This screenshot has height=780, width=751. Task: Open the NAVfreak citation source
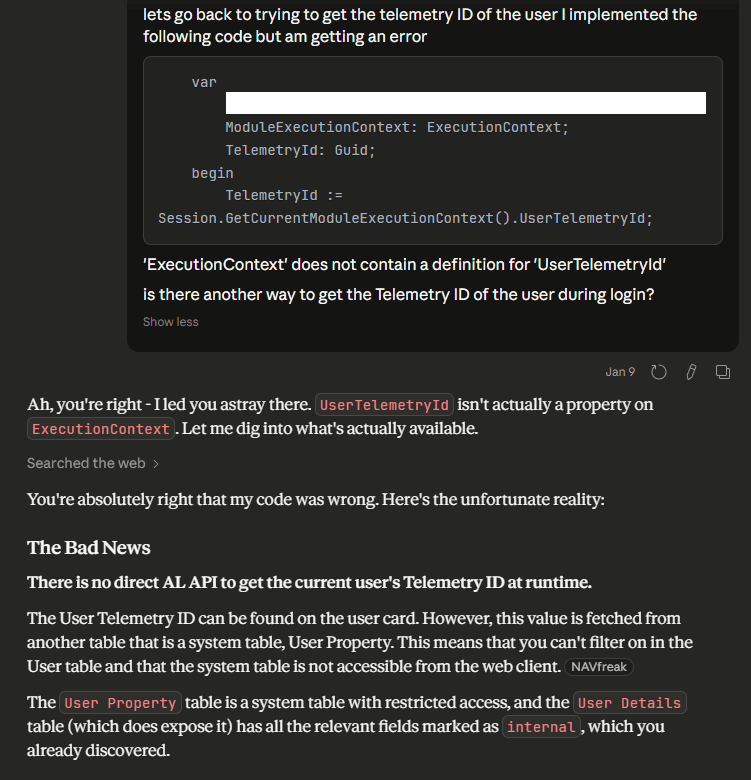pos(599,667)
